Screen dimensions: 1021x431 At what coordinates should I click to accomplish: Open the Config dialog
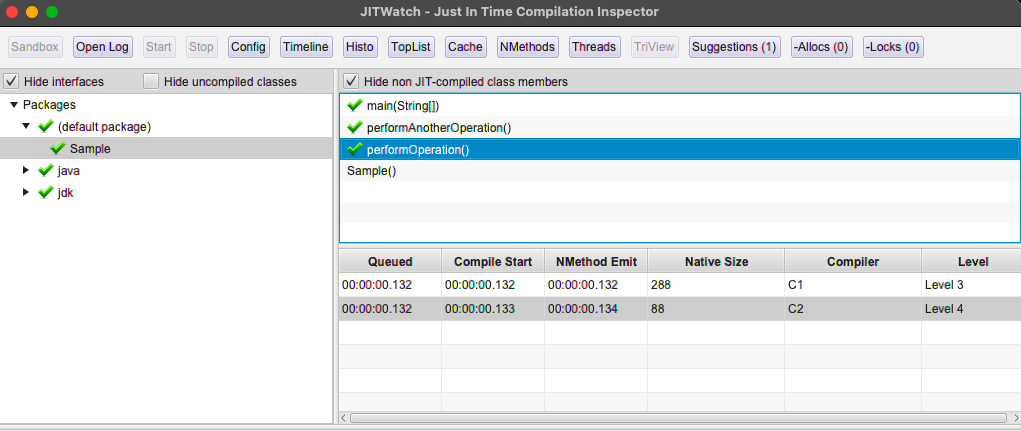tap(248, 47)
